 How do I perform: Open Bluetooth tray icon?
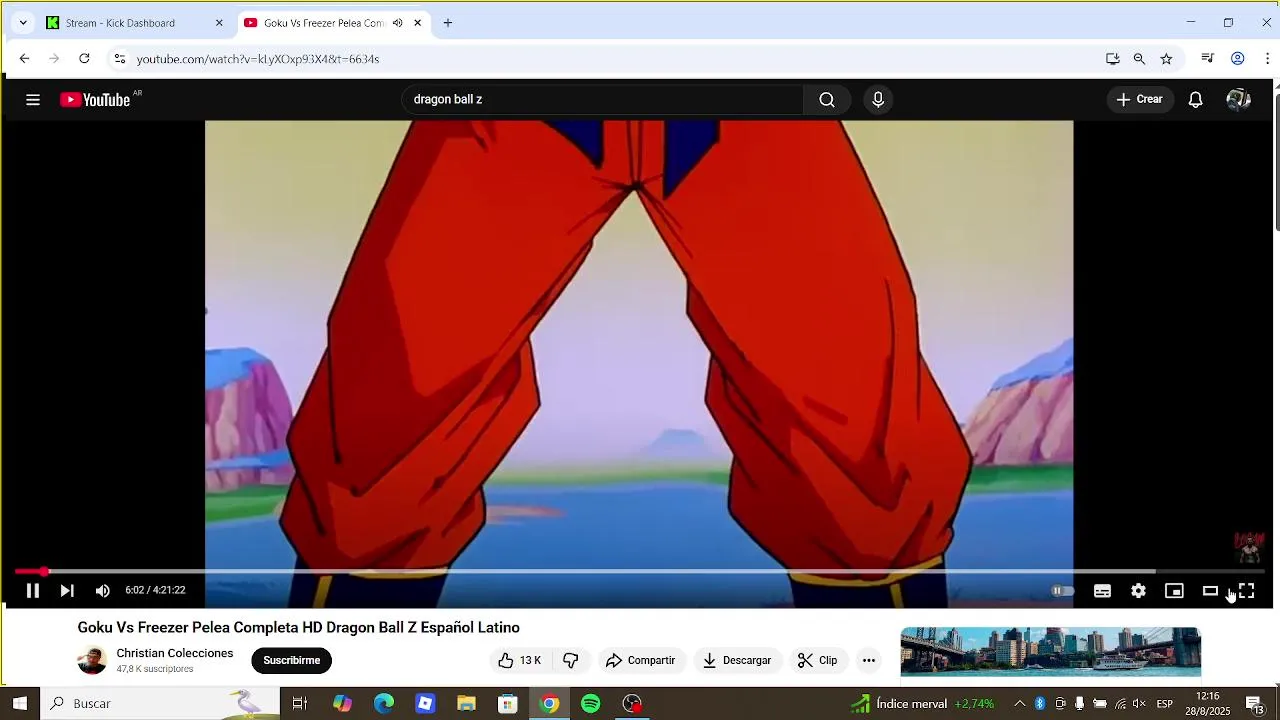click(1039, 703)
